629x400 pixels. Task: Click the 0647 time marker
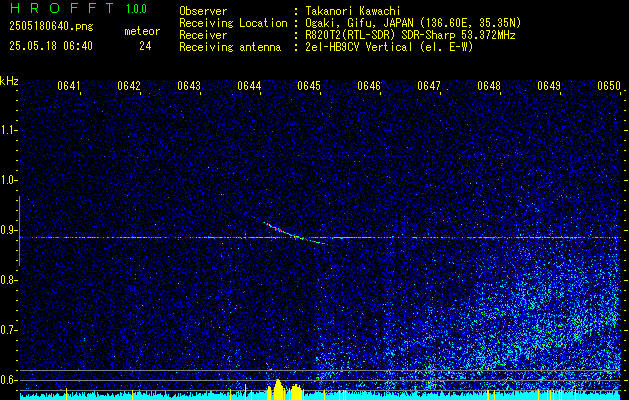429,86
